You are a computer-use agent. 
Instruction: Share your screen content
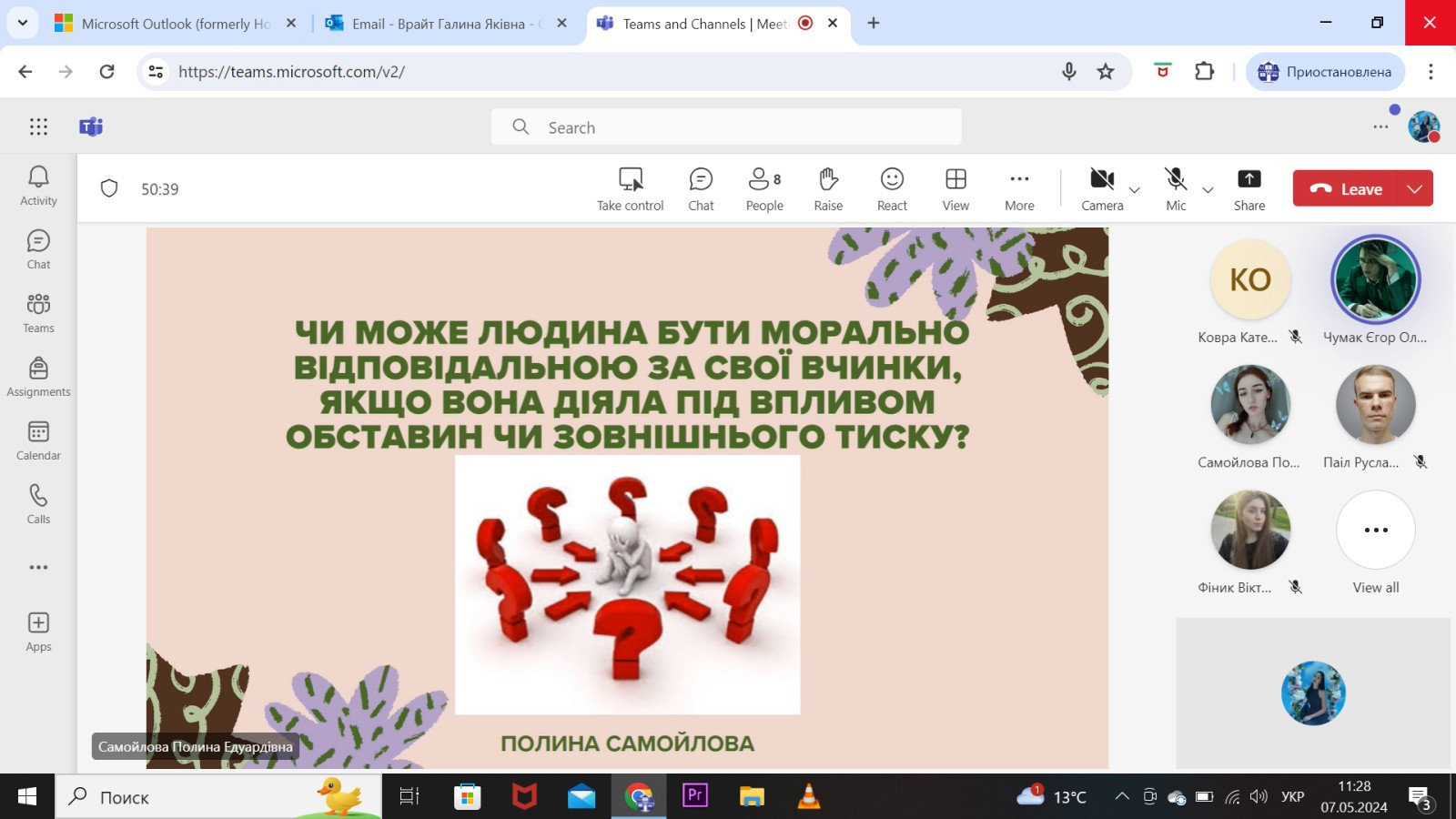click(x=1249, y=189)
